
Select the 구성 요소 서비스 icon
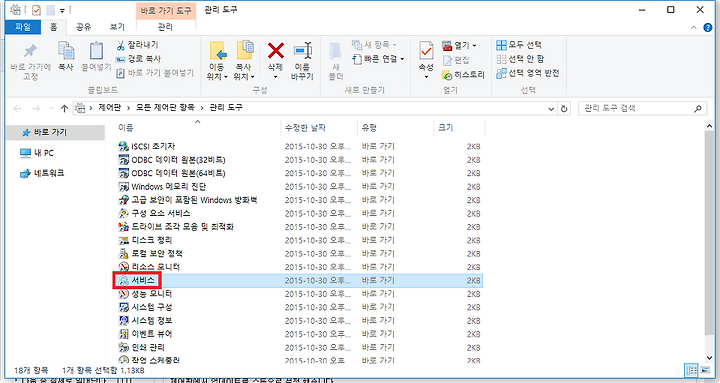tap(123, 213)
